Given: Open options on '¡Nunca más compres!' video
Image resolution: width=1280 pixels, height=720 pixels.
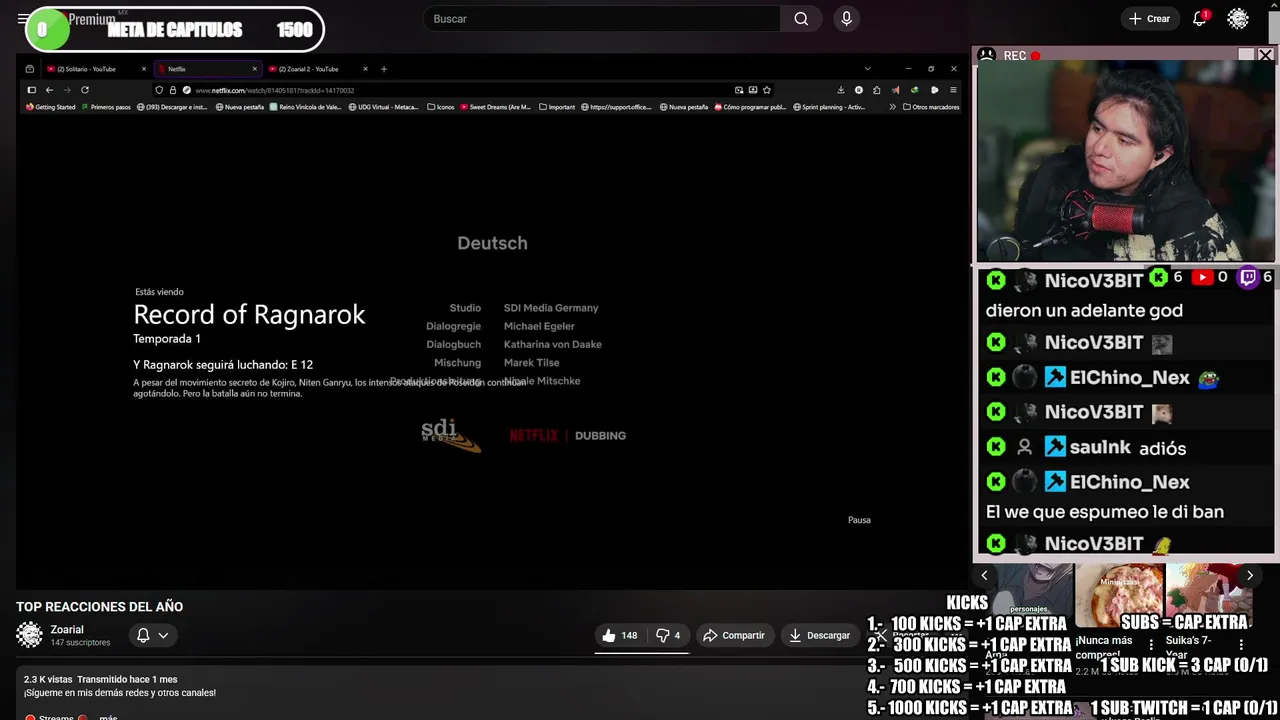Looking at the screenshot, I should 1151,645.
